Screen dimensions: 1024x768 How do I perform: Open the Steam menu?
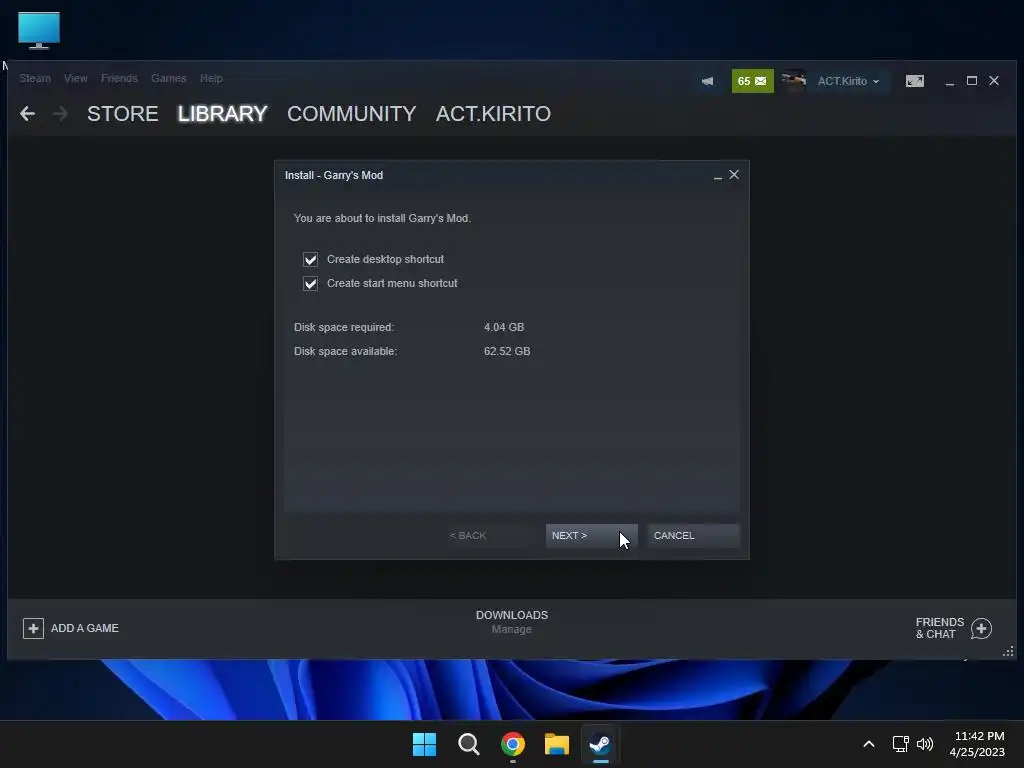click(35, 78)
